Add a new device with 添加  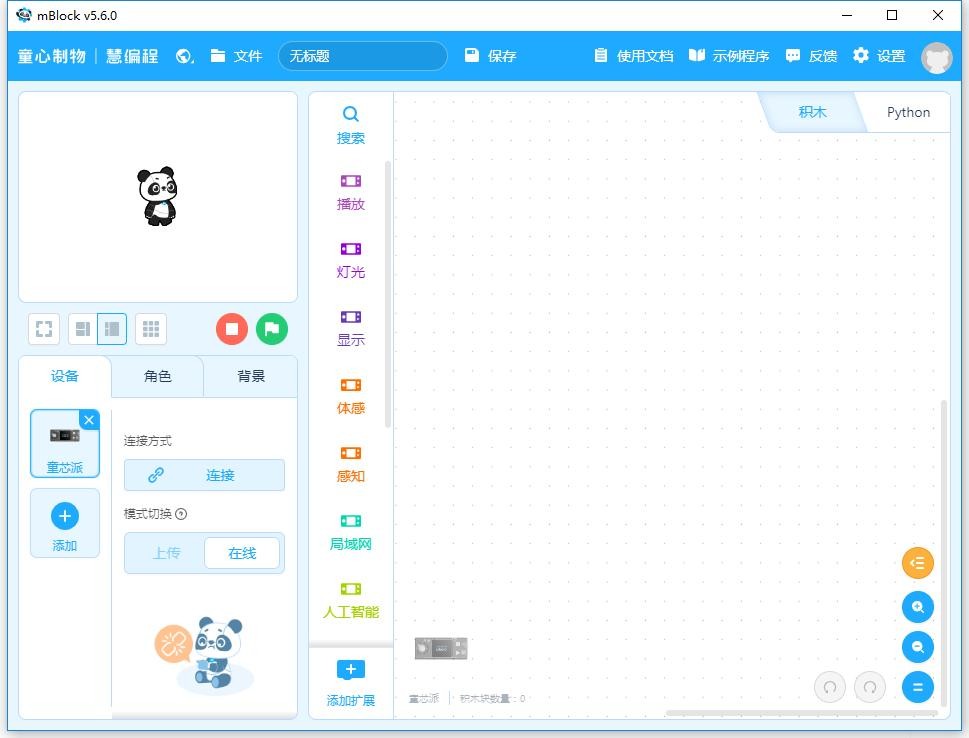(65, 524)
